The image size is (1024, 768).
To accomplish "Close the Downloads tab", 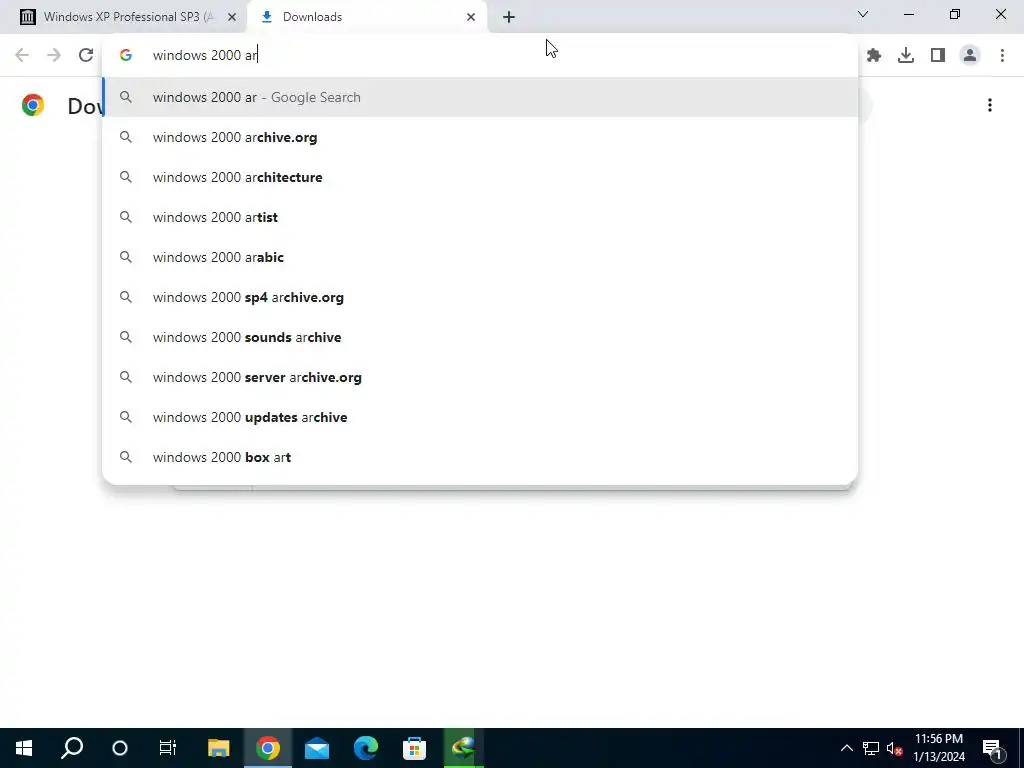I will (x=471, y=17).
